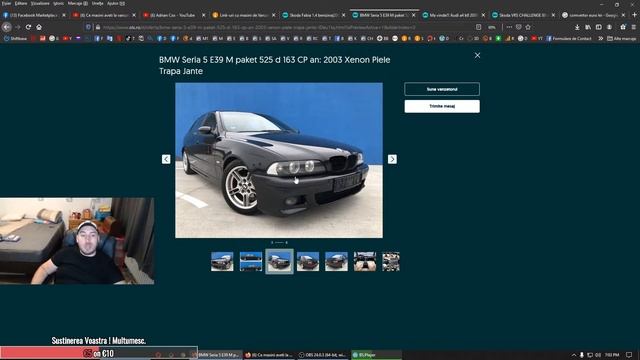Reload the current page
Viewport: 640px width, 360px height.
pos(28,27)
